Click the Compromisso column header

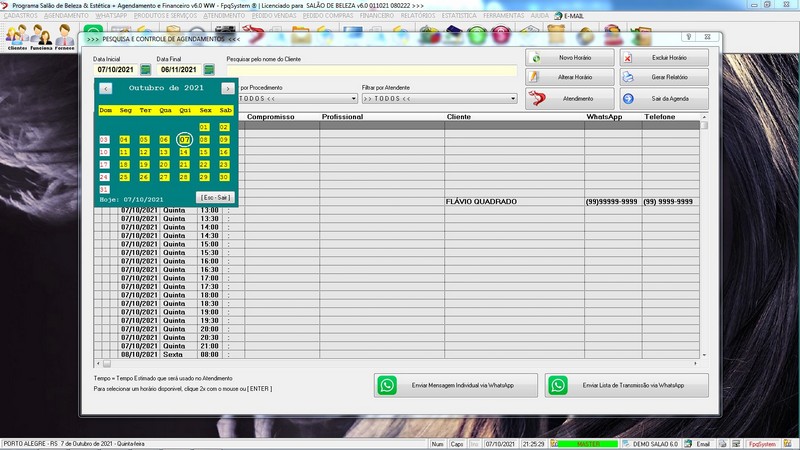click(270, 117)
